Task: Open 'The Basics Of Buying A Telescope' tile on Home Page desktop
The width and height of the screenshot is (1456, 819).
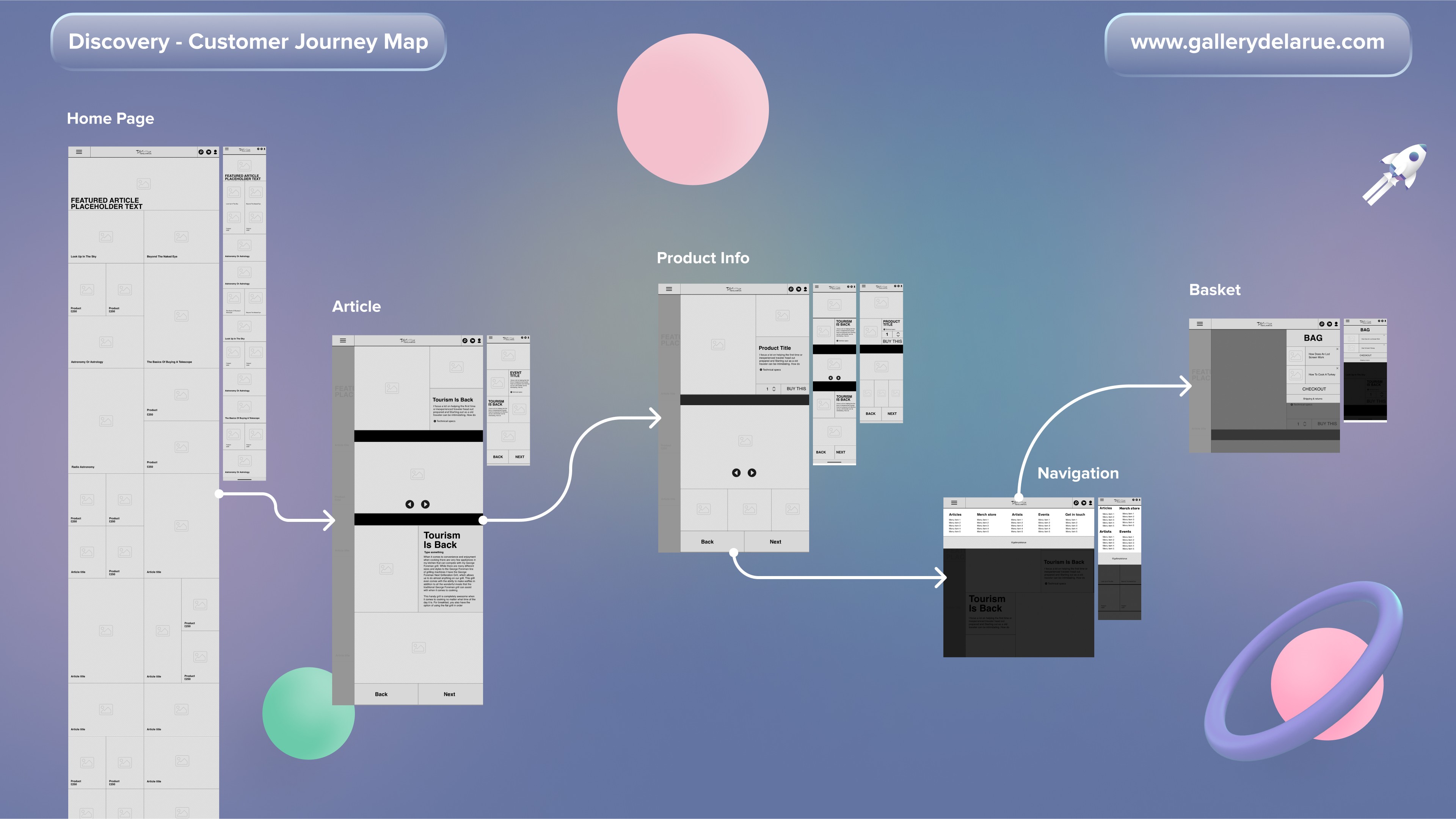Action: pyautogui.click(x=182, y=316)
